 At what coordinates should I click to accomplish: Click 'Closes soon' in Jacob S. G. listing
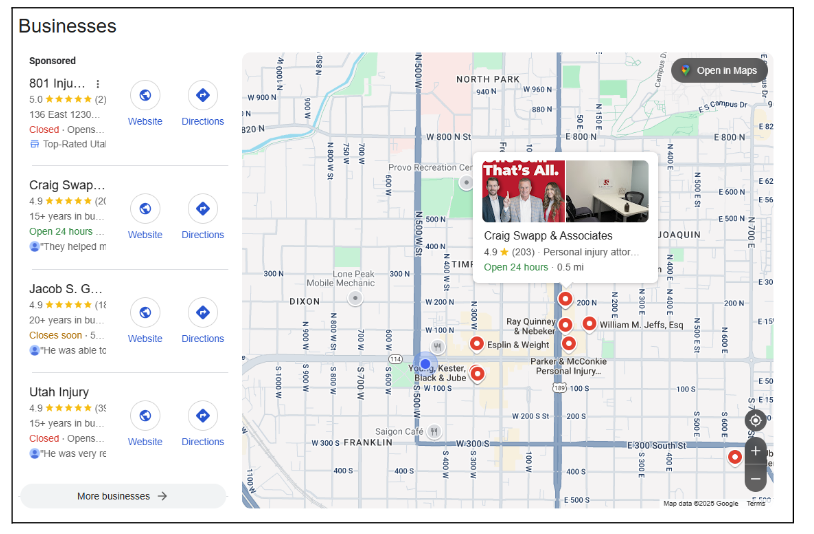[56, 335]
